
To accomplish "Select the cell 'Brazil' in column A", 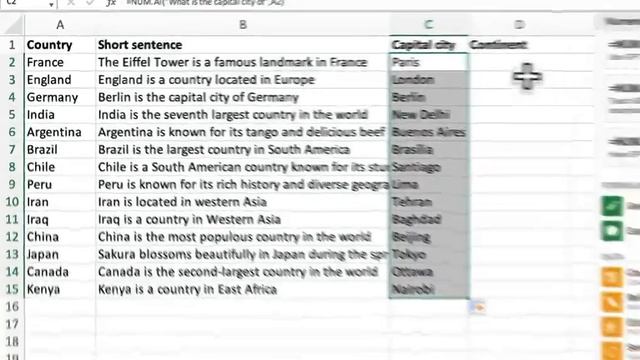I will [60, 149].
